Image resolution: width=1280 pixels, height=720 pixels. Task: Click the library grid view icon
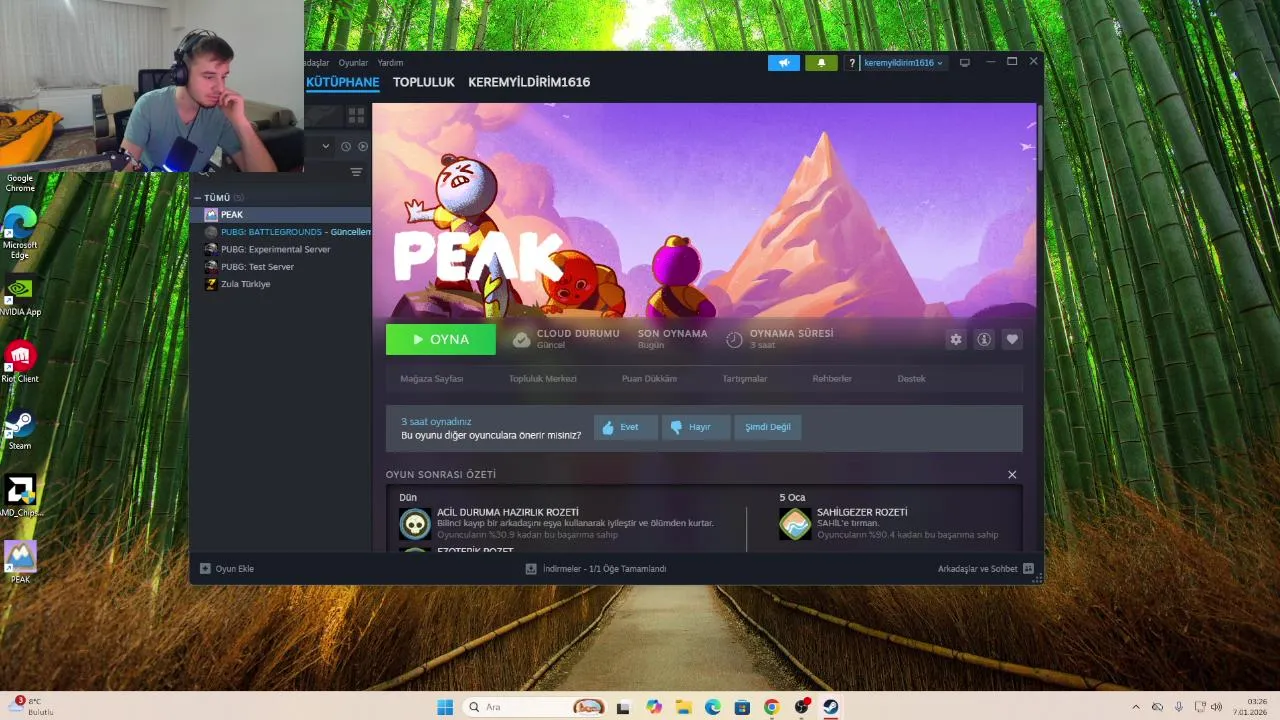pos(356,116)
